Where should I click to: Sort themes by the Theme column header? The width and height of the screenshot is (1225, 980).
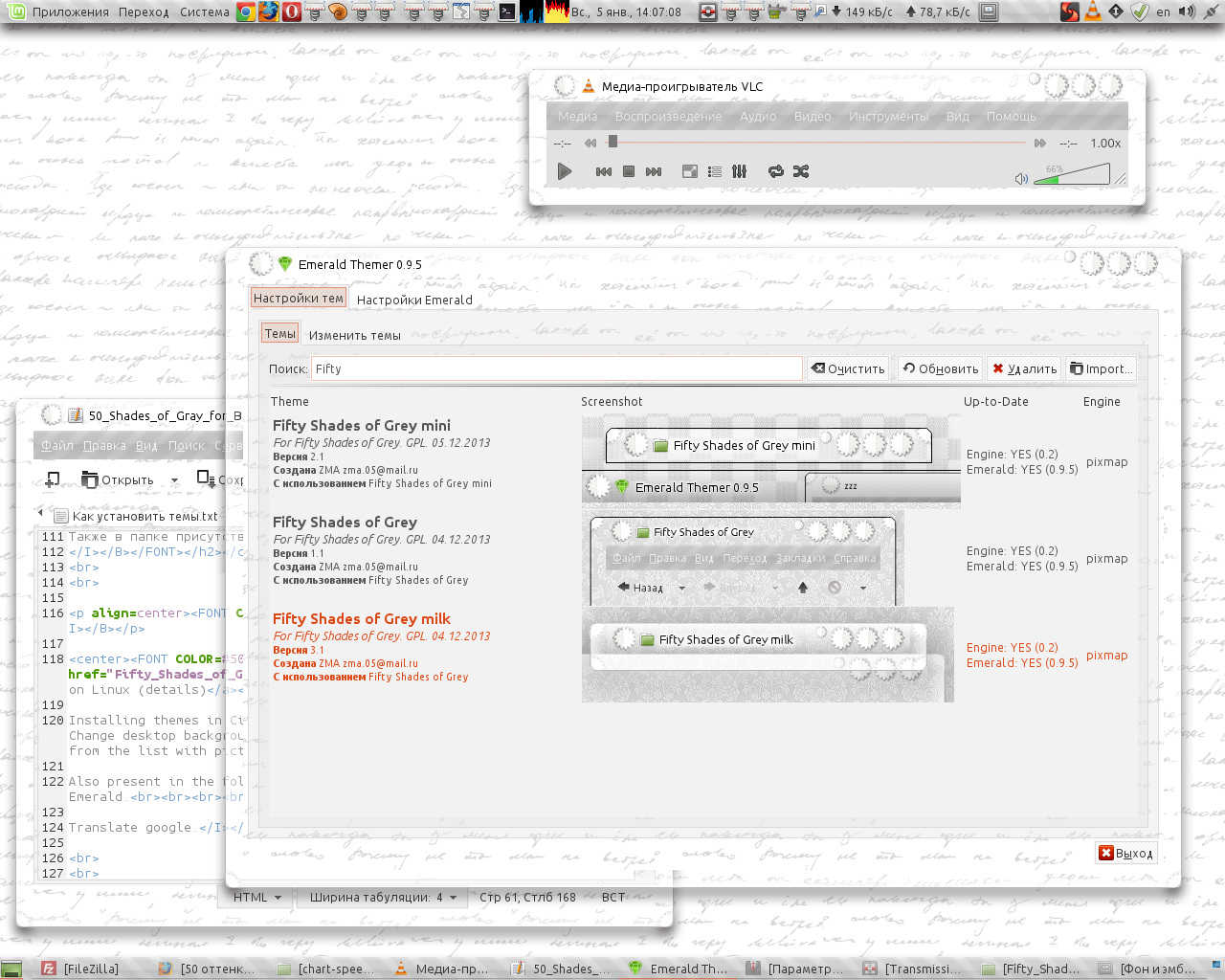click(290, 402)
